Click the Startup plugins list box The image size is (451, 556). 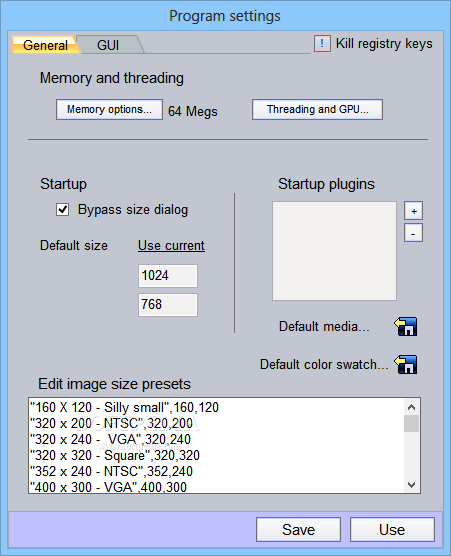[x=334, y=251]
